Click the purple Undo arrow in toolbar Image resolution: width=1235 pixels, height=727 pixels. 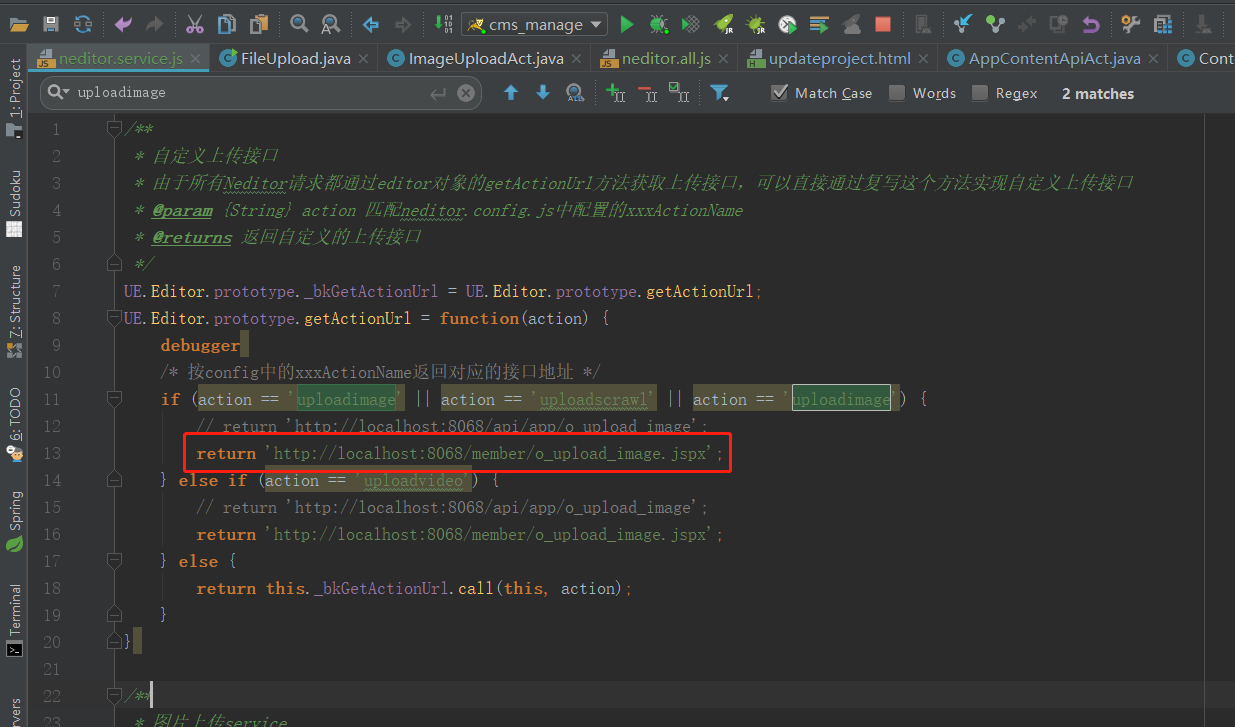[x=123, y=24]
